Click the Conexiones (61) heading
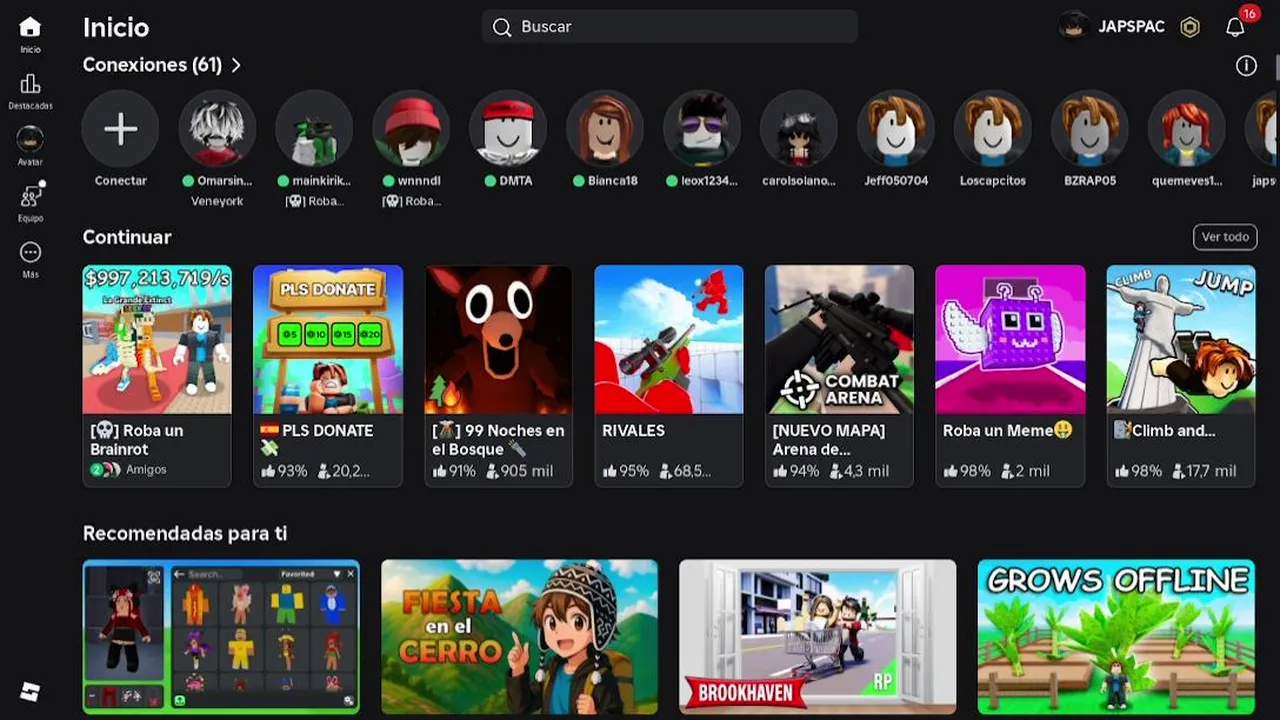This screenshot has height=720, width=1280. (x=152, y=65)
